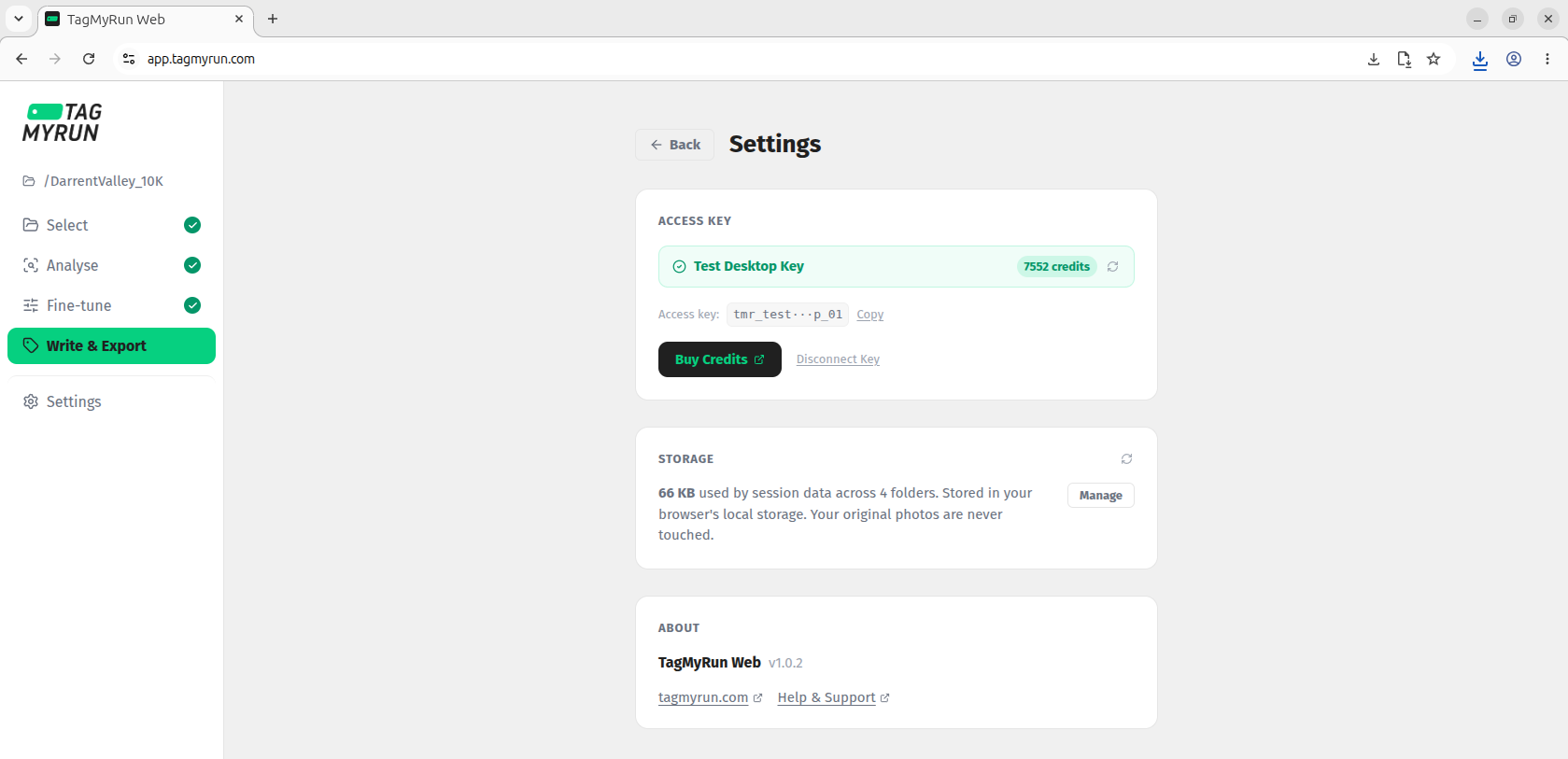Screen dimensions: 1568x759
Task: Refresh credits for Test Desktop Key
Action: [1112, 267]
